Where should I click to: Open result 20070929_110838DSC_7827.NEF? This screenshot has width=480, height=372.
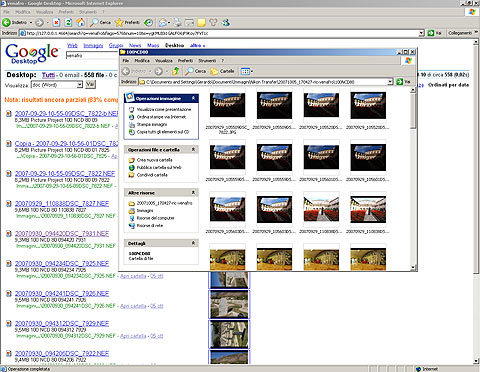(x=62, y=203)
